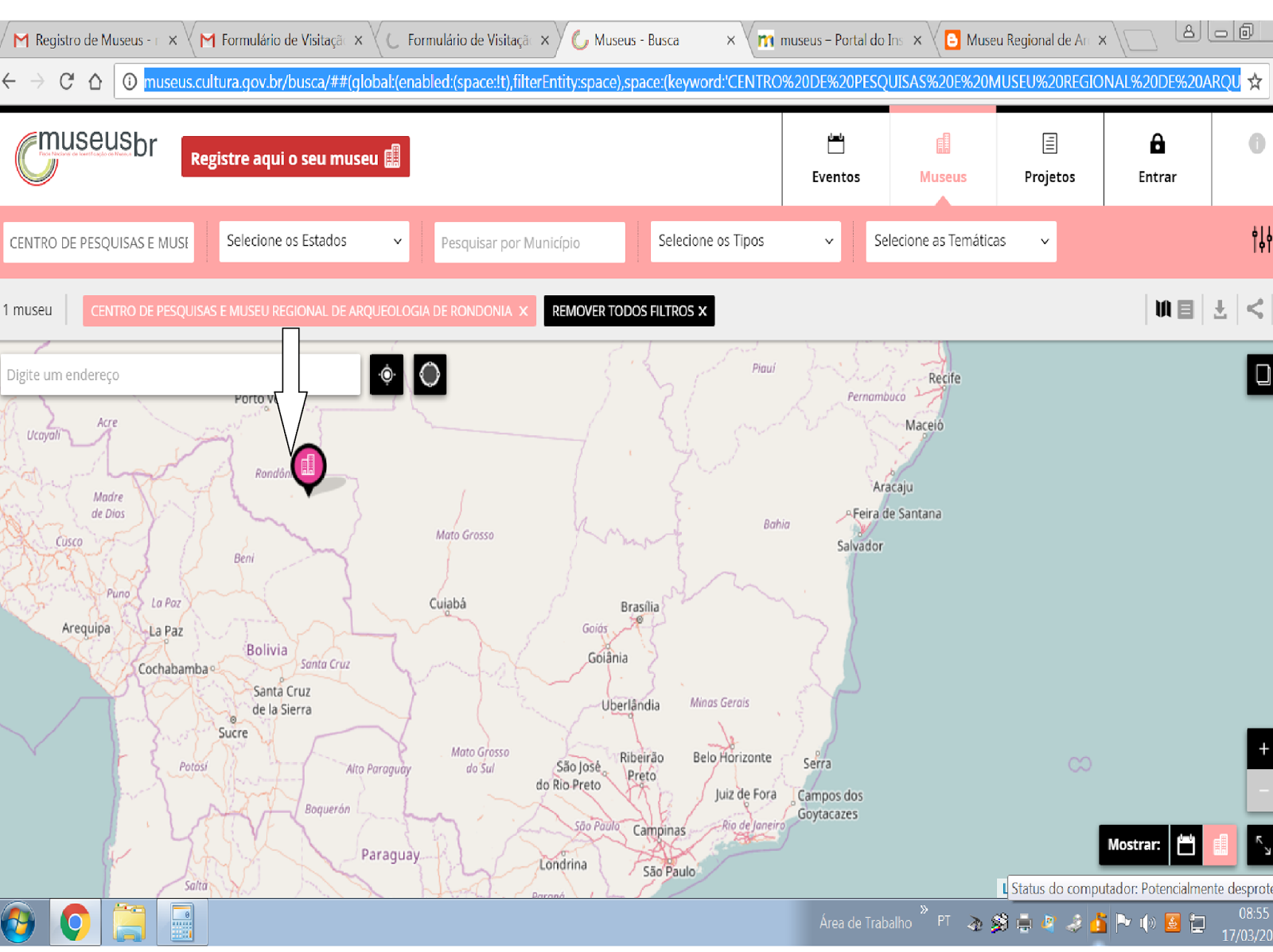Screen dimensions: 1273x952
Task: Click REMOVER TODOS FILTROS button
Action: pos(629,311)
